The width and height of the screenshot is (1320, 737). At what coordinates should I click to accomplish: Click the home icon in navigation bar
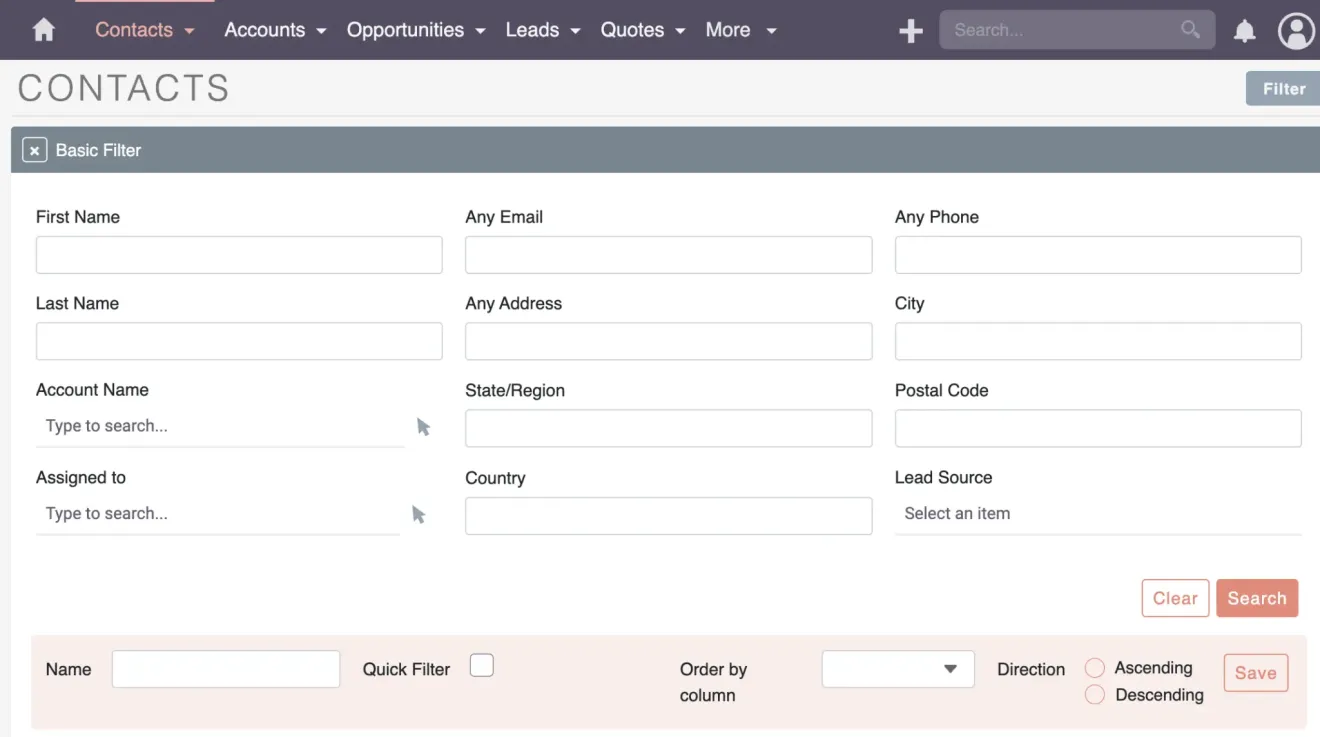click(x=42, y=30)
